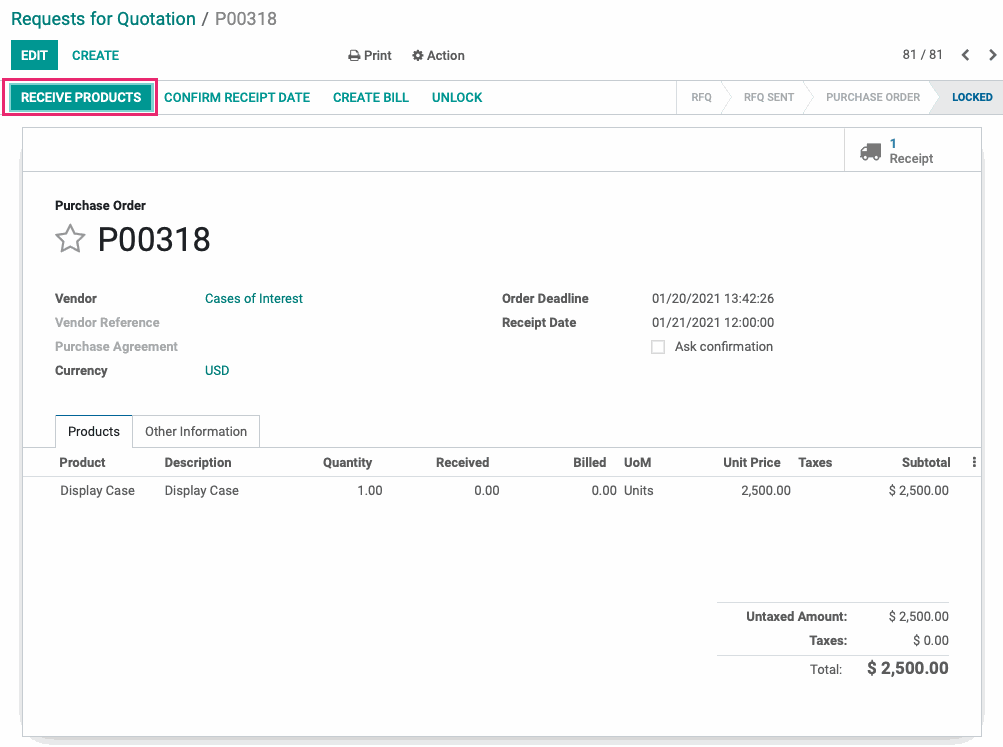Select the Display Case description cell
Viewport: 1003px width, 747px height.
tap(201, 491)
